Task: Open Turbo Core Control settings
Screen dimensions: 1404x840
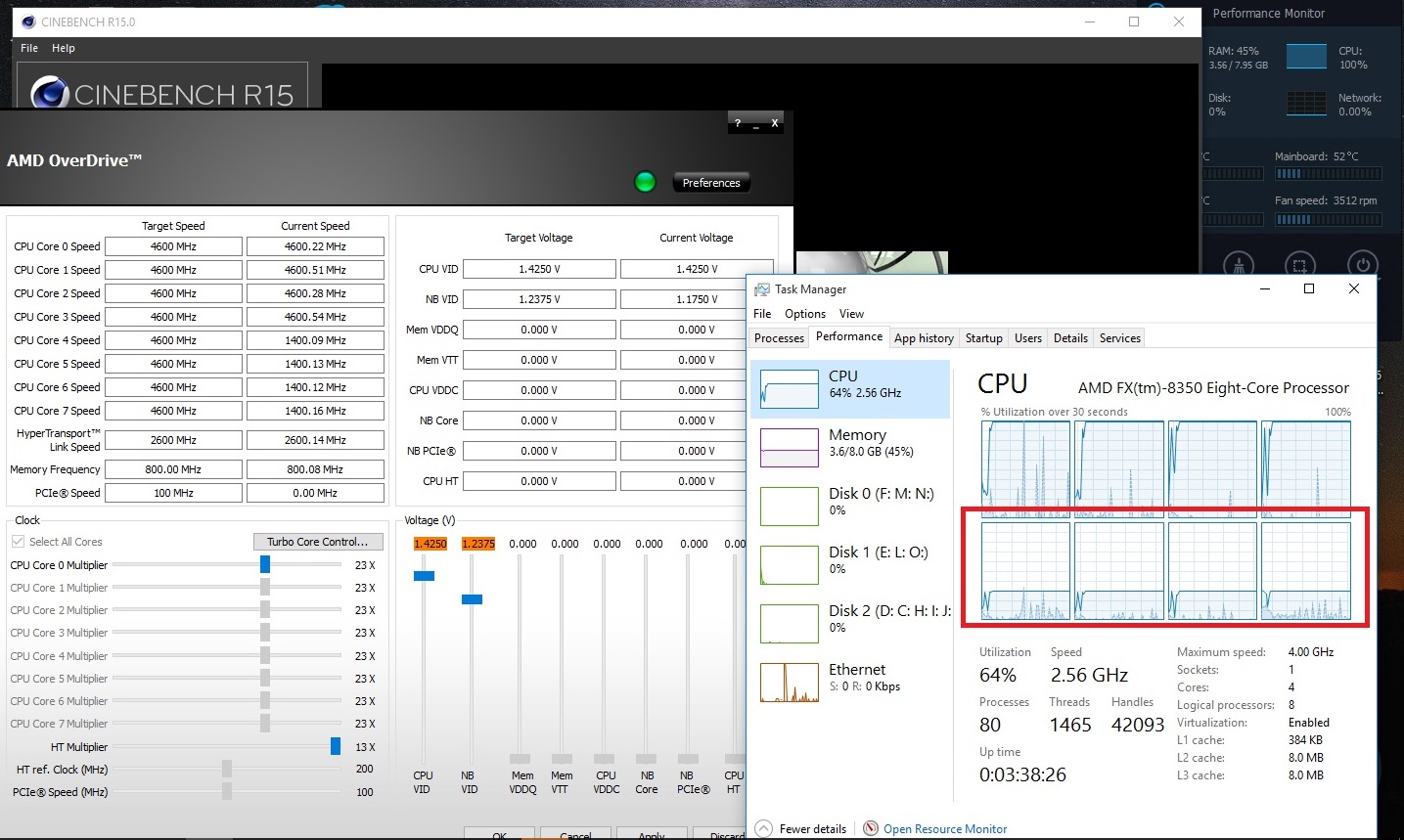Action: (318, 542)
